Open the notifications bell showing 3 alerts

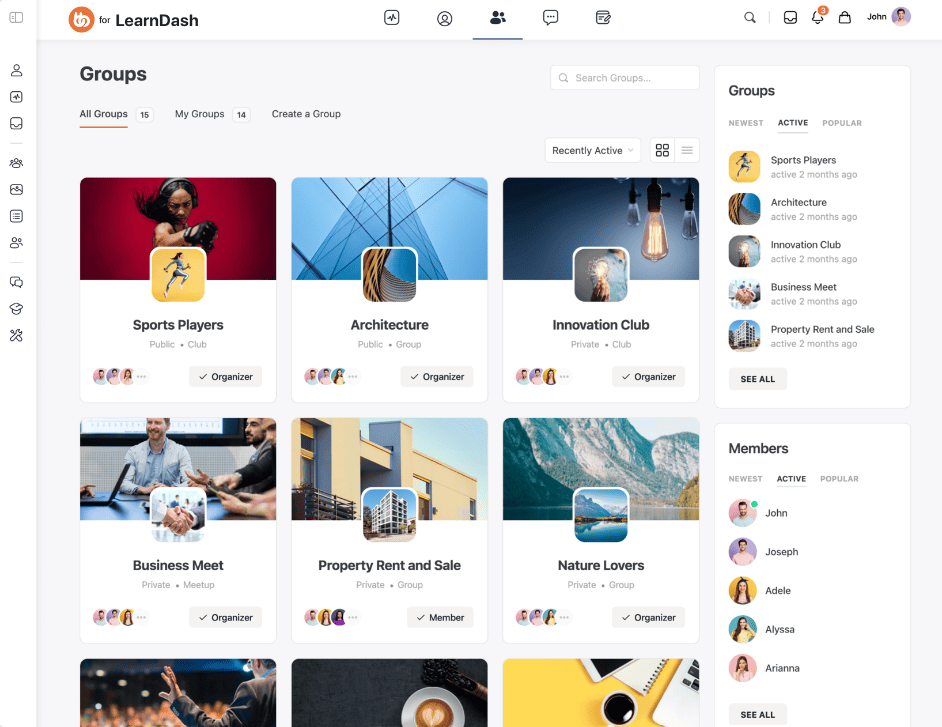pos(816,17)
